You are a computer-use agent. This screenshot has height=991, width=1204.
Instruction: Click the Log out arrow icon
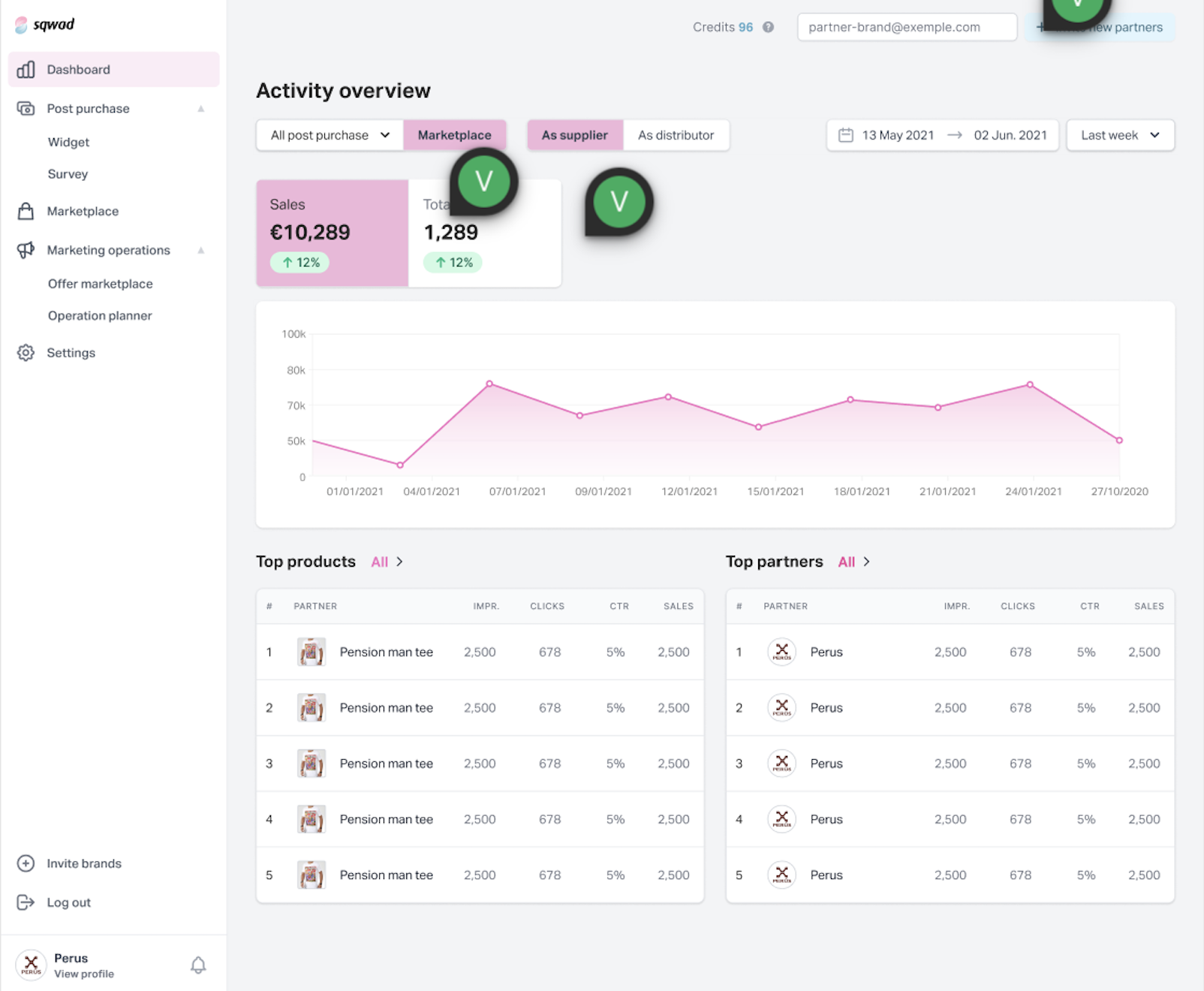pos(26,902)
